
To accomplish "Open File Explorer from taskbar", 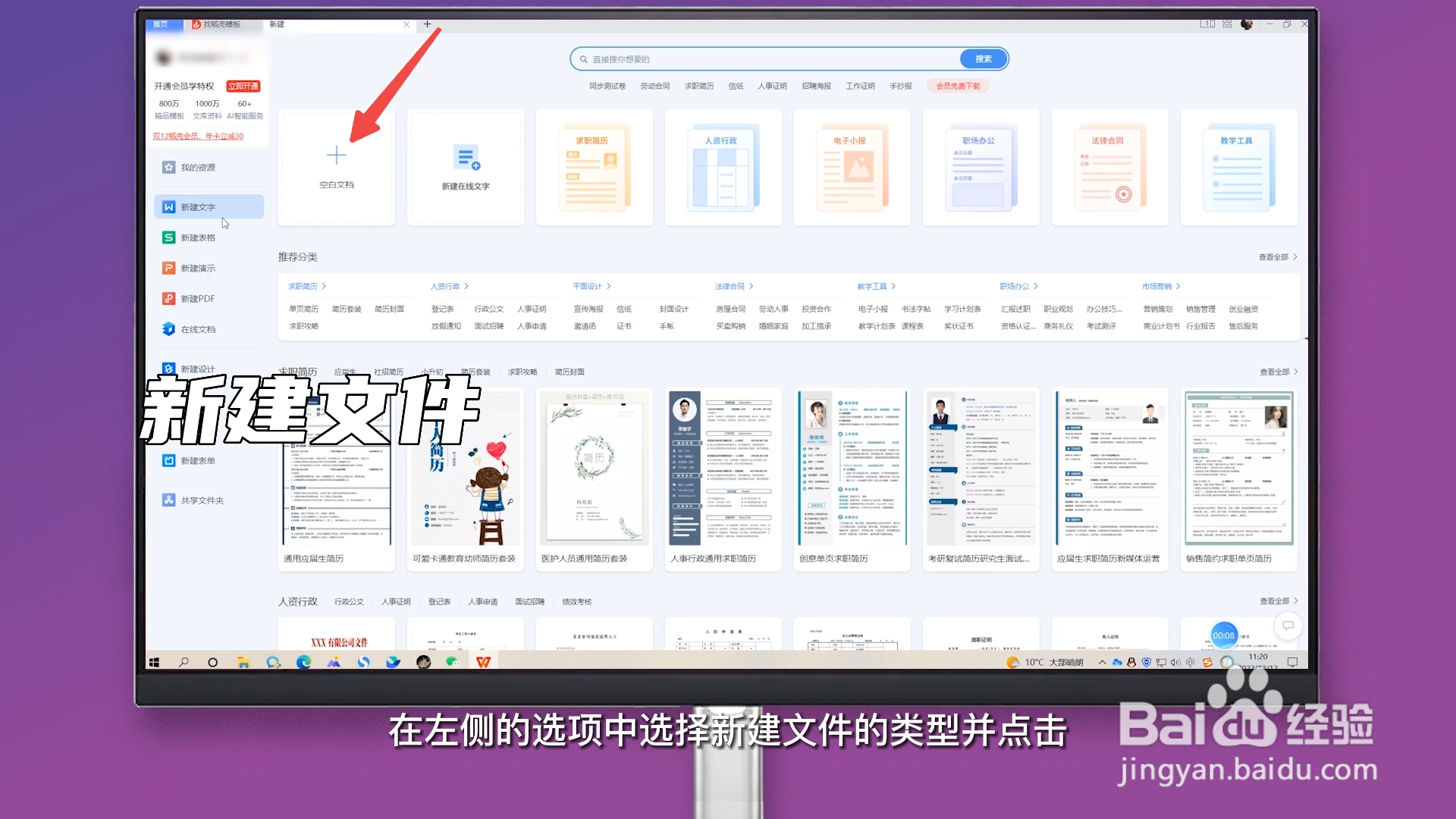I will (243, 662).
